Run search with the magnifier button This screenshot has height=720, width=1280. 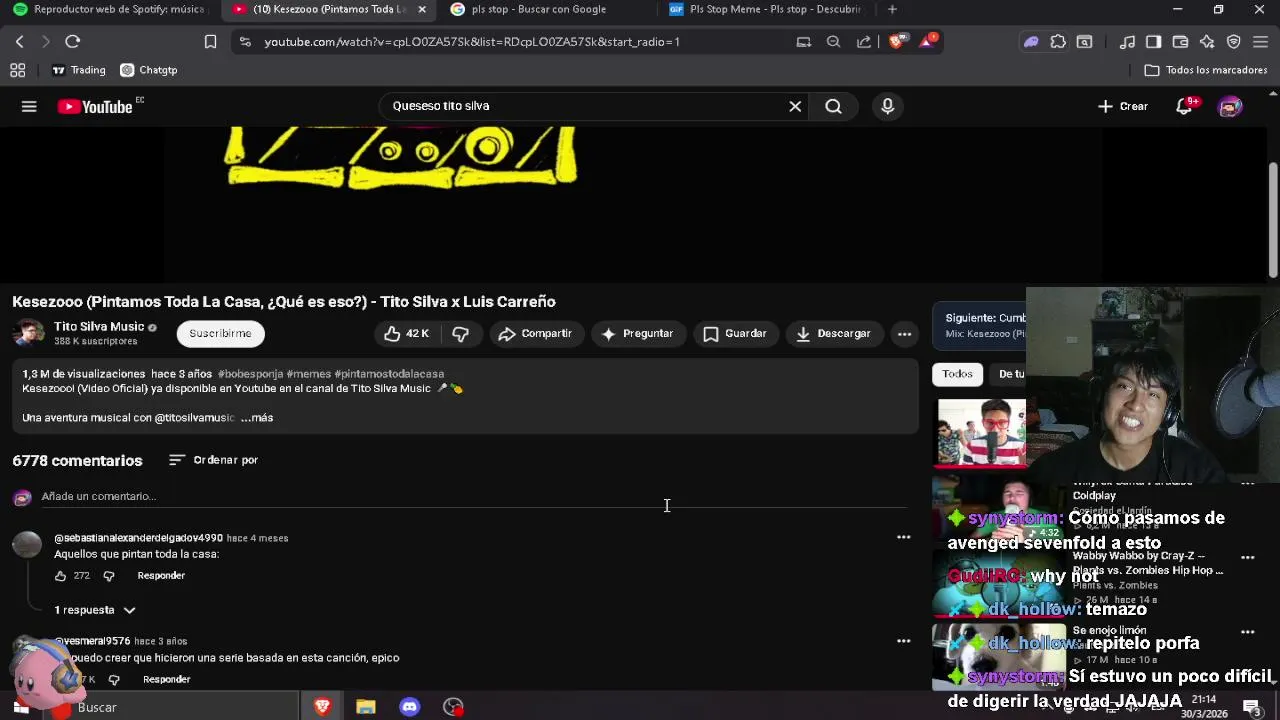click(x=833, y=106)
